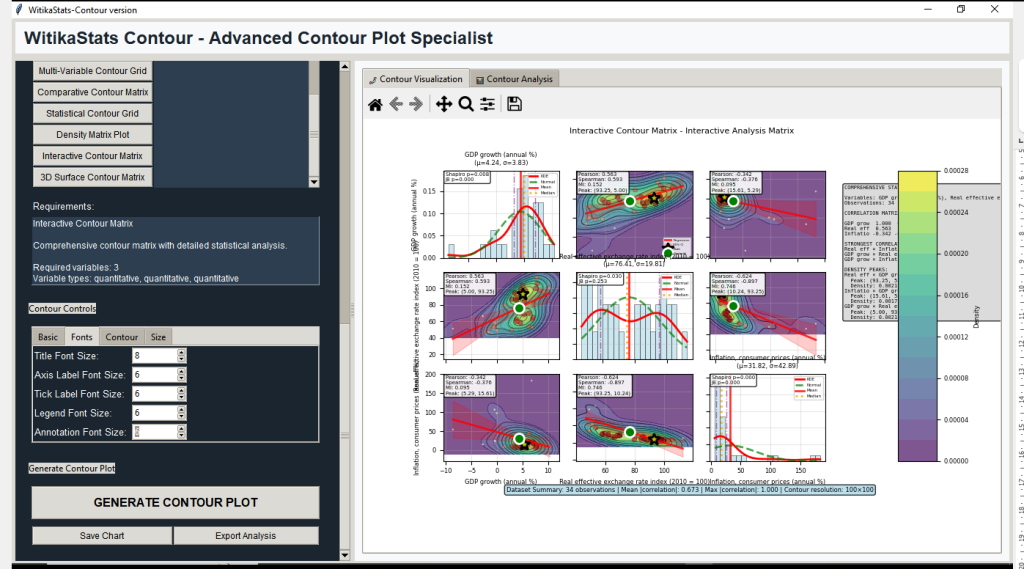Image resolution: width=1024 pixels, height=569 pixels.
Task: Switch to Contour Analysis tab
Action: [515, 79]
